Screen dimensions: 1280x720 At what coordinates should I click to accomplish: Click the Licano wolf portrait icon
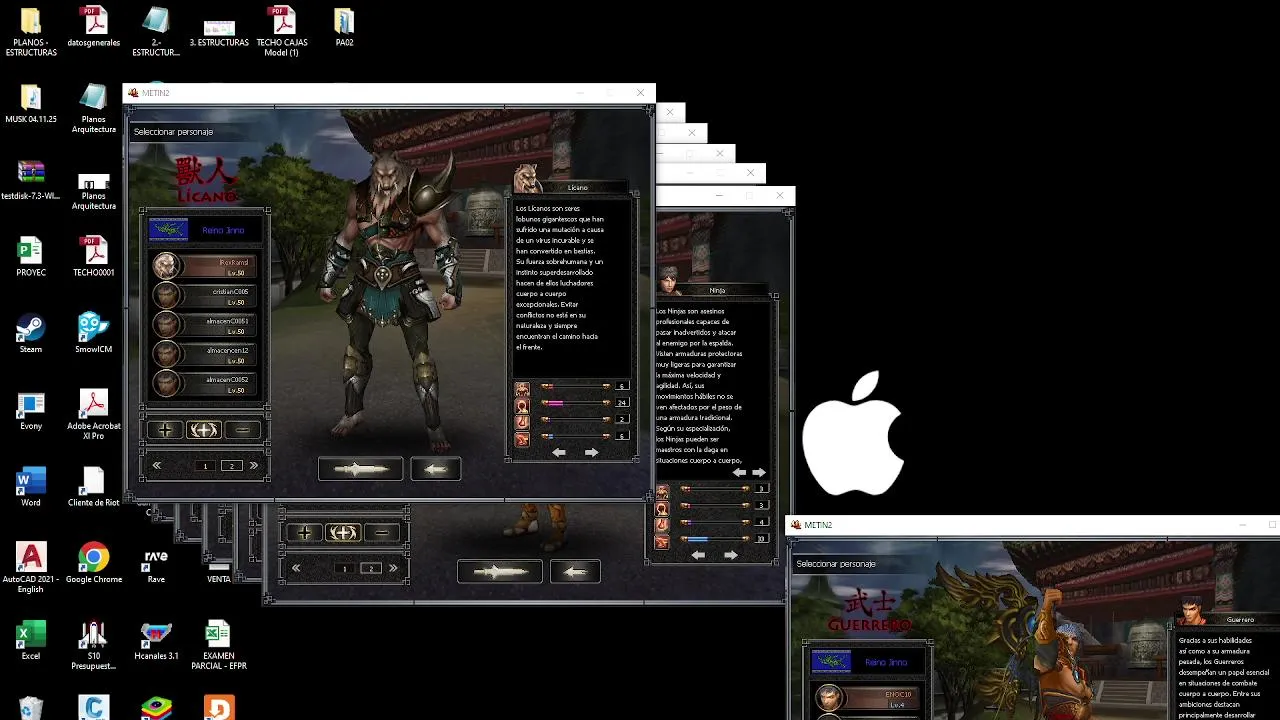coord(527,180)
